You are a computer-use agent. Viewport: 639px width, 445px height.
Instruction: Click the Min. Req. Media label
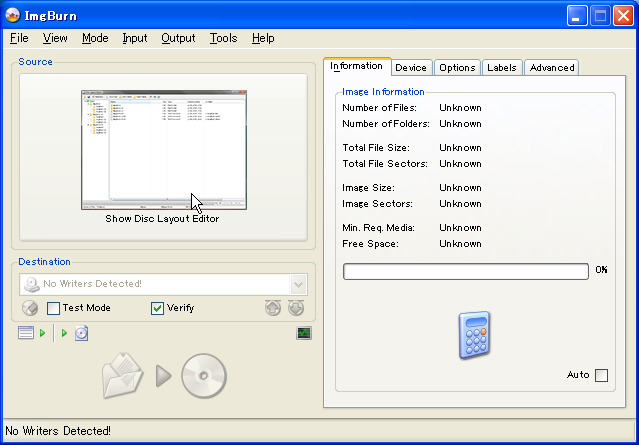coord(379,228)
